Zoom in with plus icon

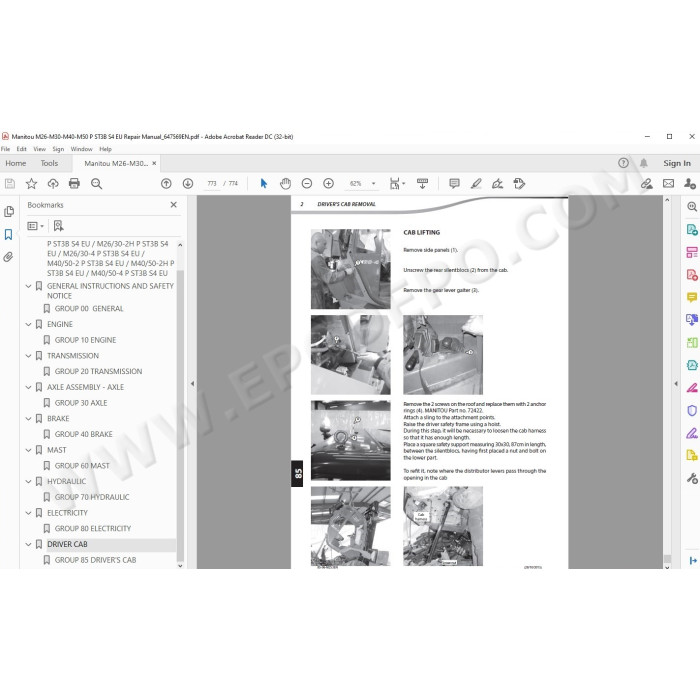coord(329,183)
